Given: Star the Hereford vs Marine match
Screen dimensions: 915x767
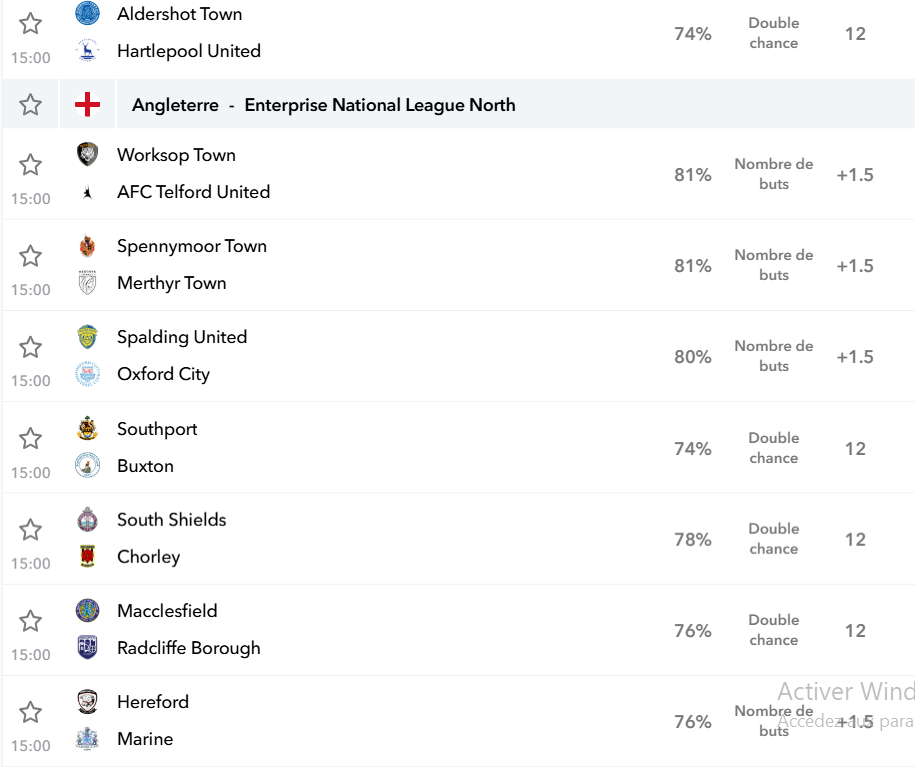Looking at the screenshot, I should pos(30,712).
